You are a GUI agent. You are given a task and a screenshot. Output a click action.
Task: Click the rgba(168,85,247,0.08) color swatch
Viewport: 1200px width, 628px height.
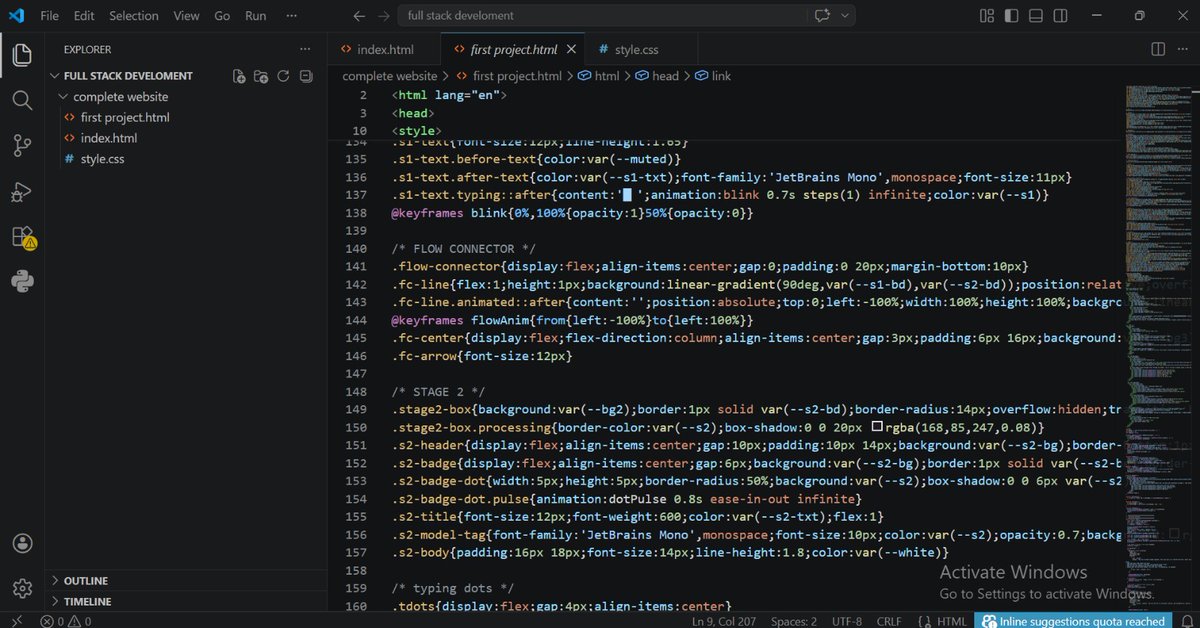point(877,427)
